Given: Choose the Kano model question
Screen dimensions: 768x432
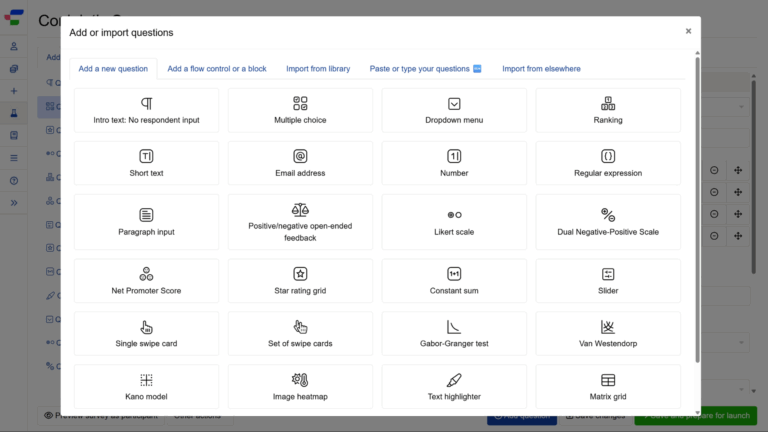Looking at the screenshot, I should pos(146,387).
